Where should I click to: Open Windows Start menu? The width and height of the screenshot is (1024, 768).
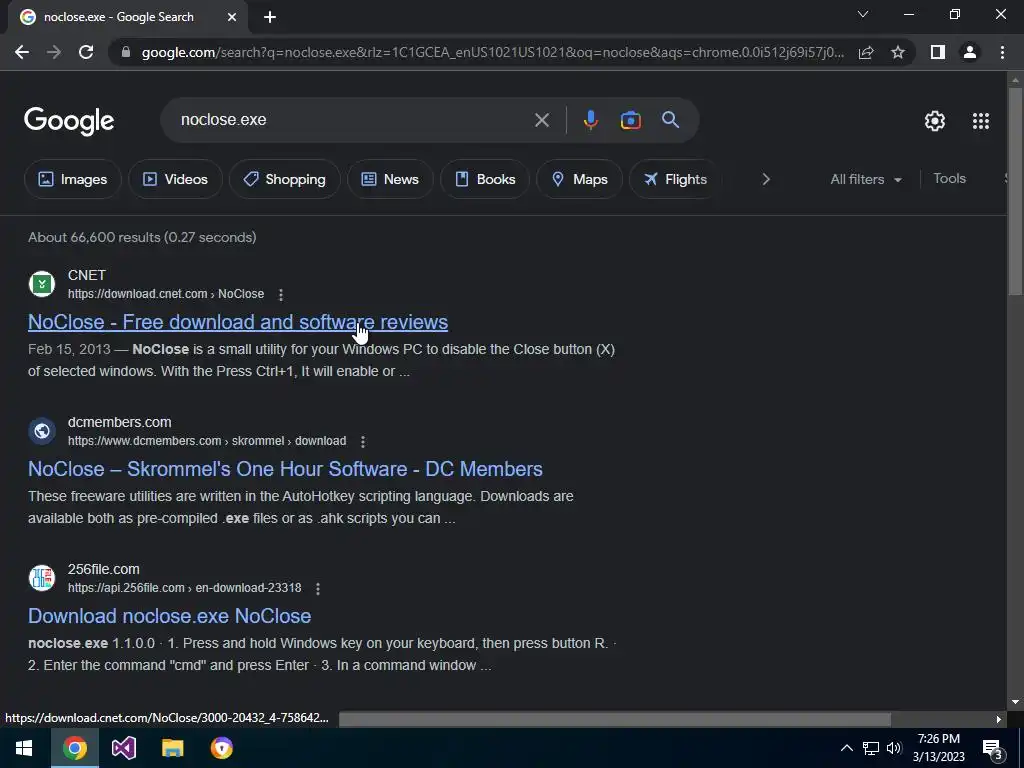coord(24,748)
